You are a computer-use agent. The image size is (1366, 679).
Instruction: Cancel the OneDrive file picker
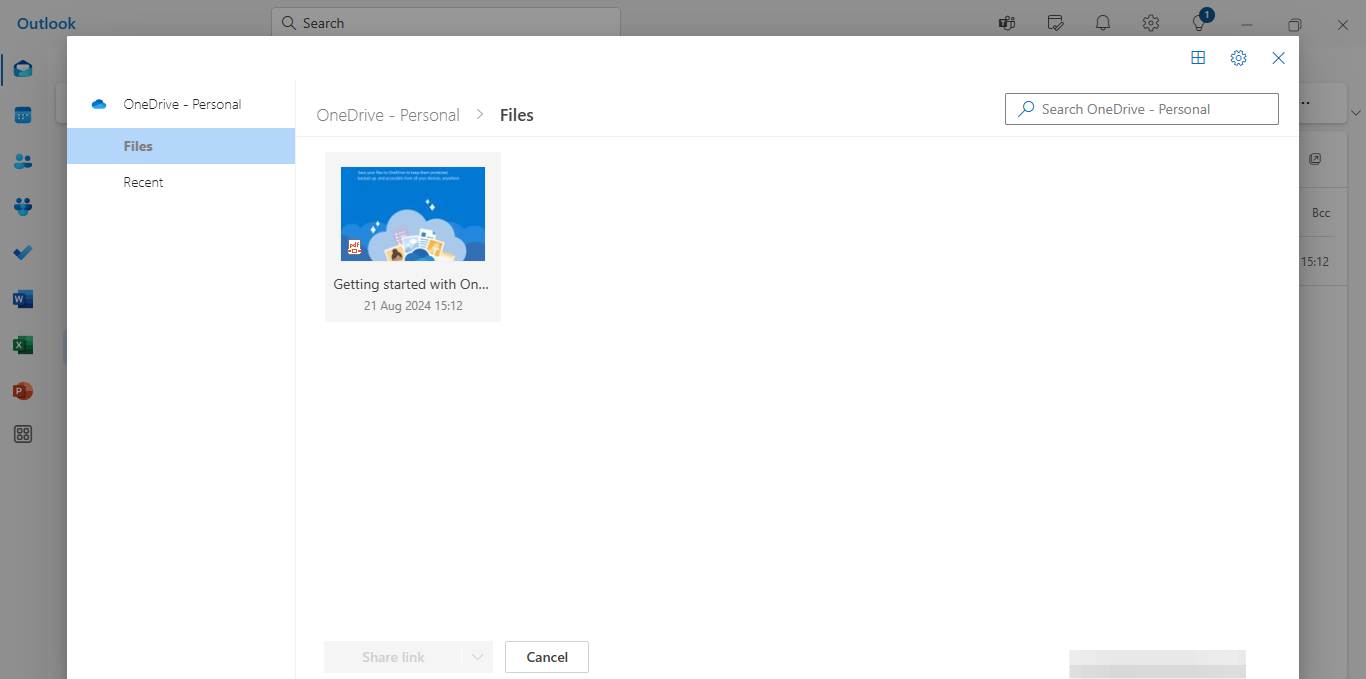tap(546, 657)
